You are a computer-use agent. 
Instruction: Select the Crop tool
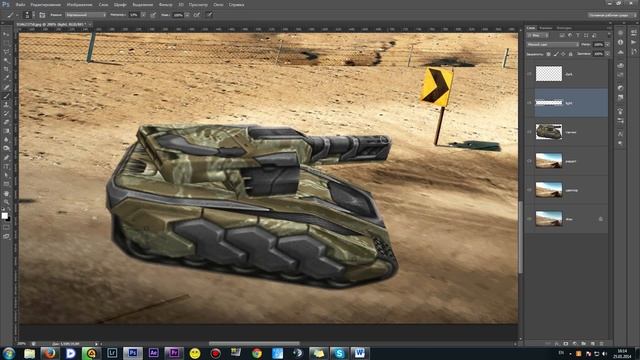(x=6, y=69)
